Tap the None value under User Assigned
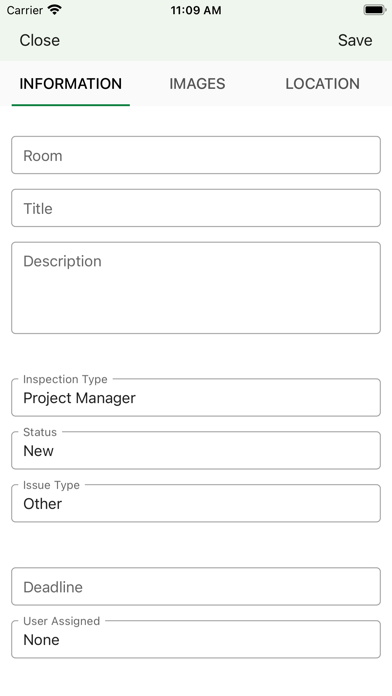 click(x=41, y=640)
